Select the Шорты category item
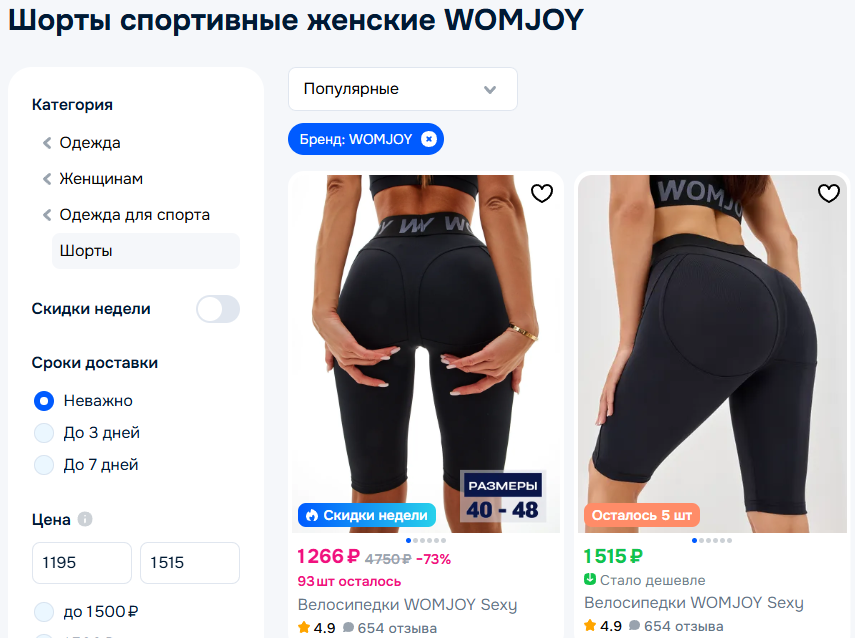Image resolution: width=855 pixels, height=638 pixels. pos(146,251)
